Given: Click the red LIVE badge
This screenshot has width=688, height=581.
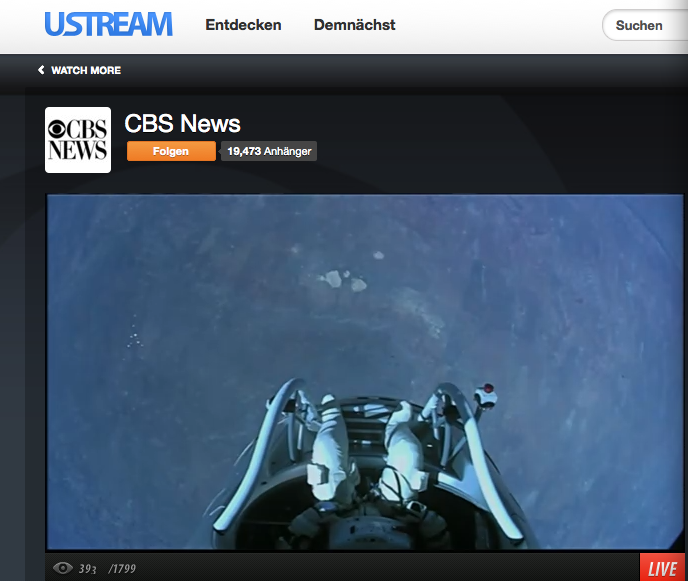Looking at the screenshot, I should (x=662, y=568).
